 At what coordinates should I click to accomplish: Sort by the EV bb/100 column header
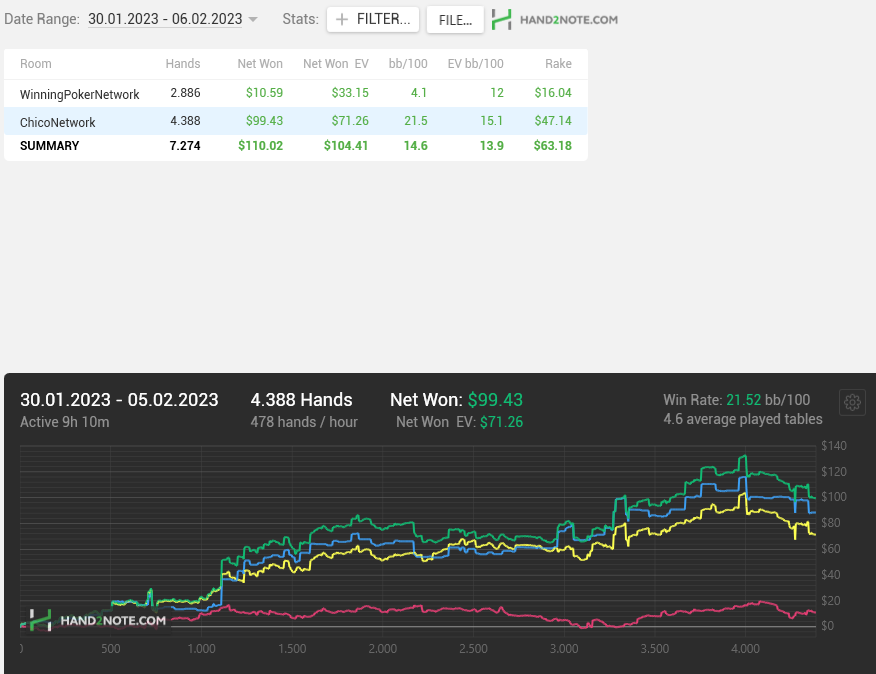475,64
